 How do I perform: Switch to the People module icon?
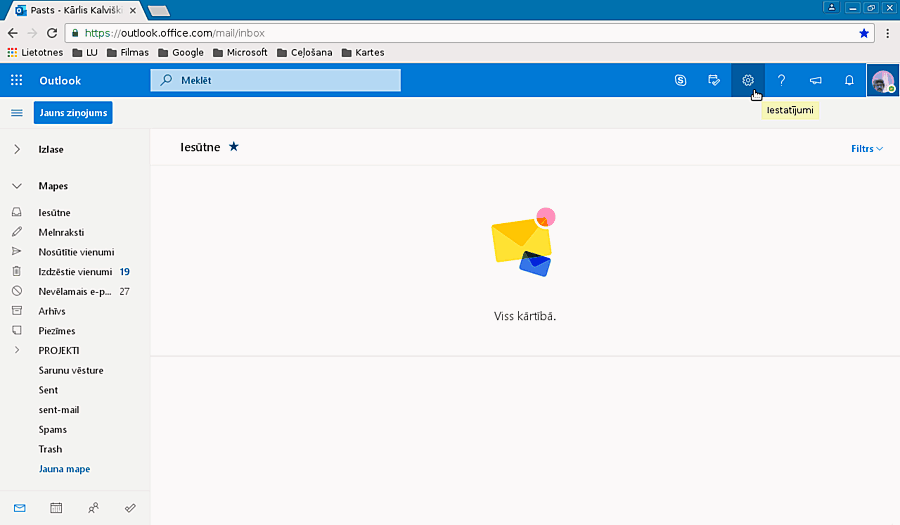tap(93, 508)
